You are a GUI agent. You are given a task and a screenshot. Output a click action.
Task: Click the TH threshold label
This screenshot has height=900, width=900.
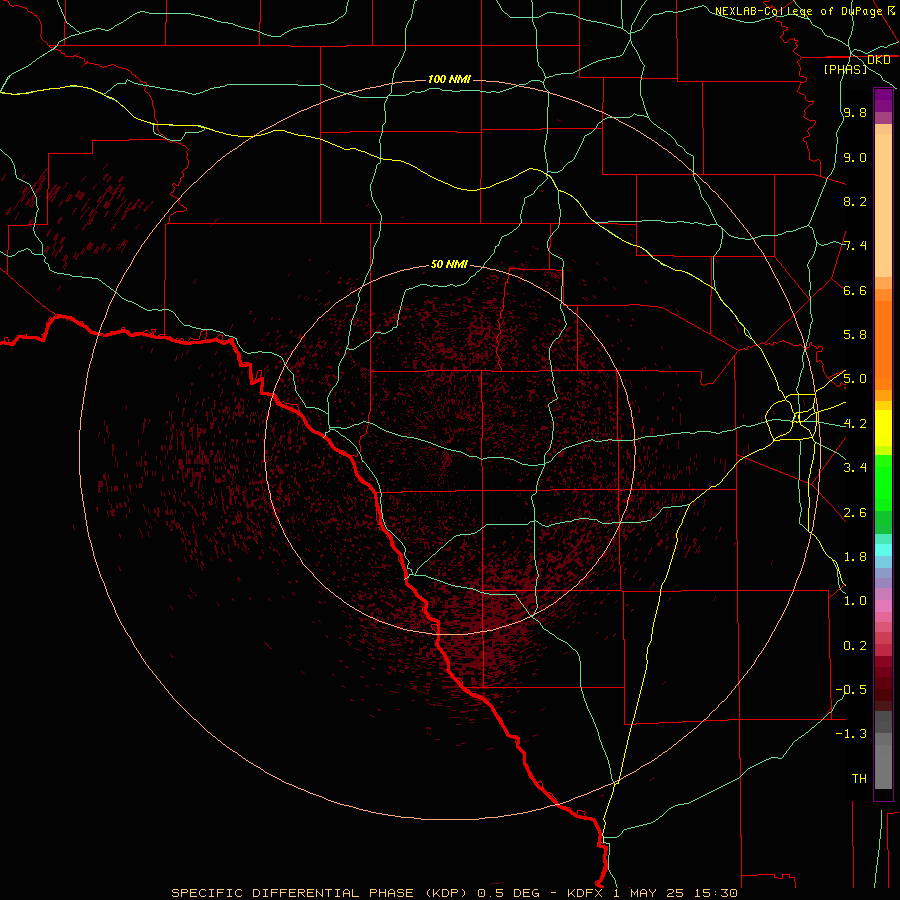click(x=859, y=779)
